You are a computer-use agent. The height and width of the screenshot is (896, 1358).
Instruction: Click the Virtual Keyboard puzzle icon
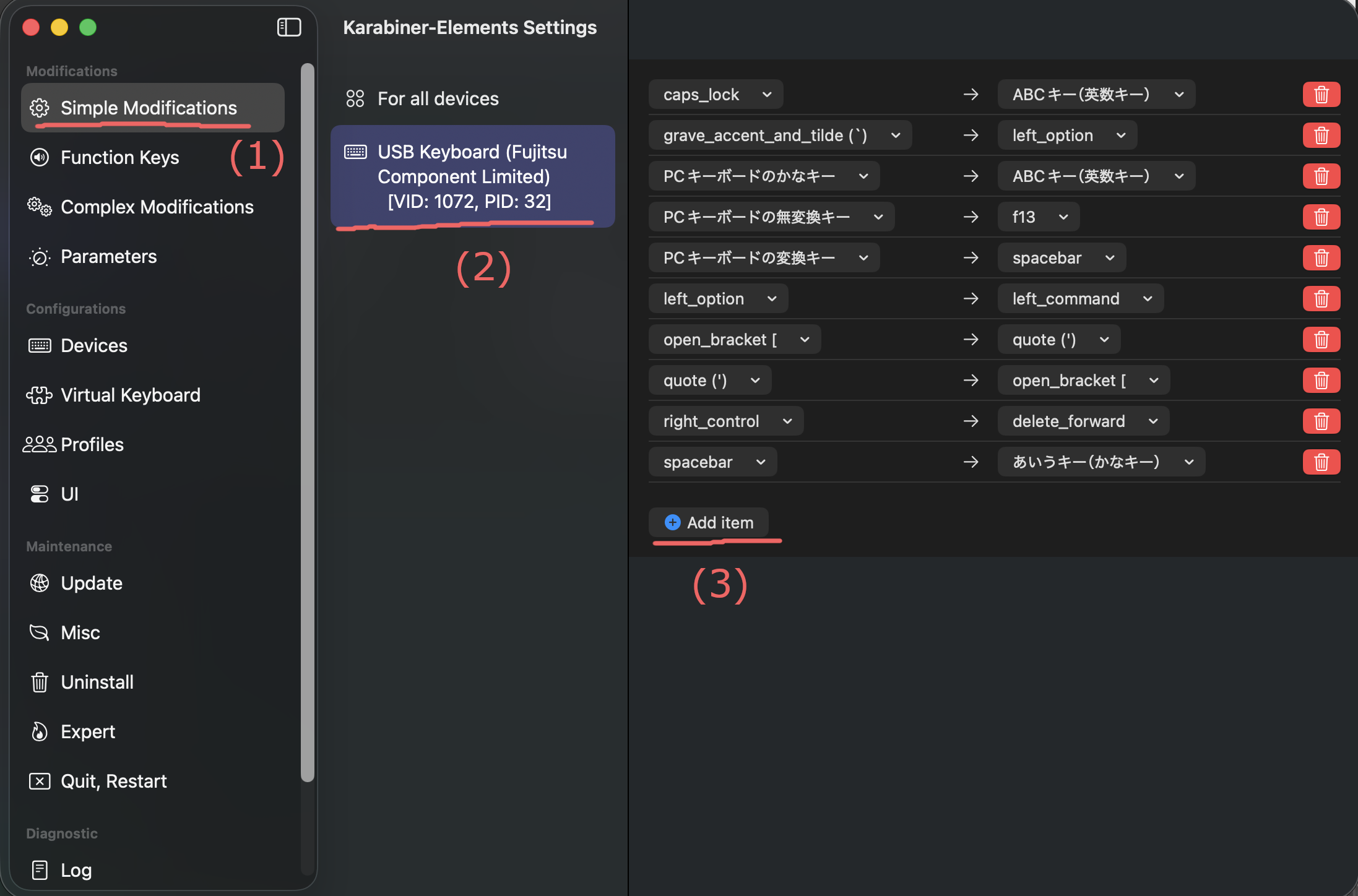(x=40, y=395)
